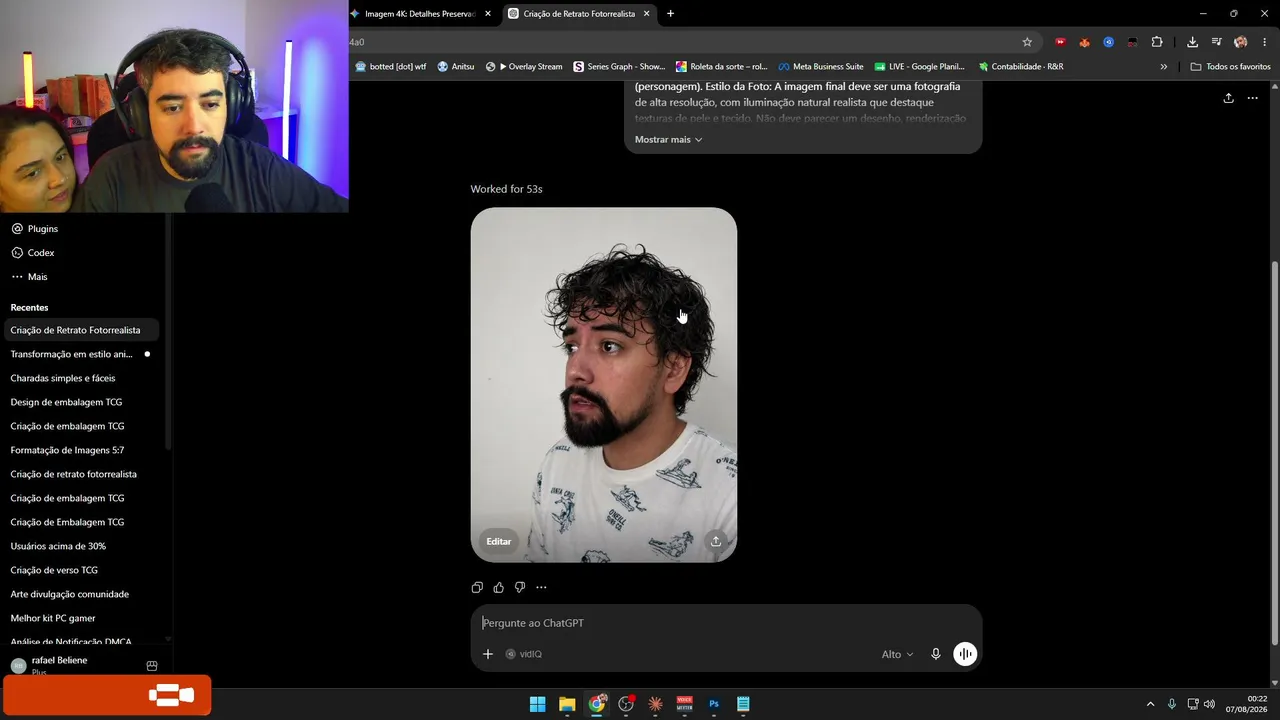1280x720 pixels.
Task: Open more actions below the response
Action: click(x=541, y=587)
